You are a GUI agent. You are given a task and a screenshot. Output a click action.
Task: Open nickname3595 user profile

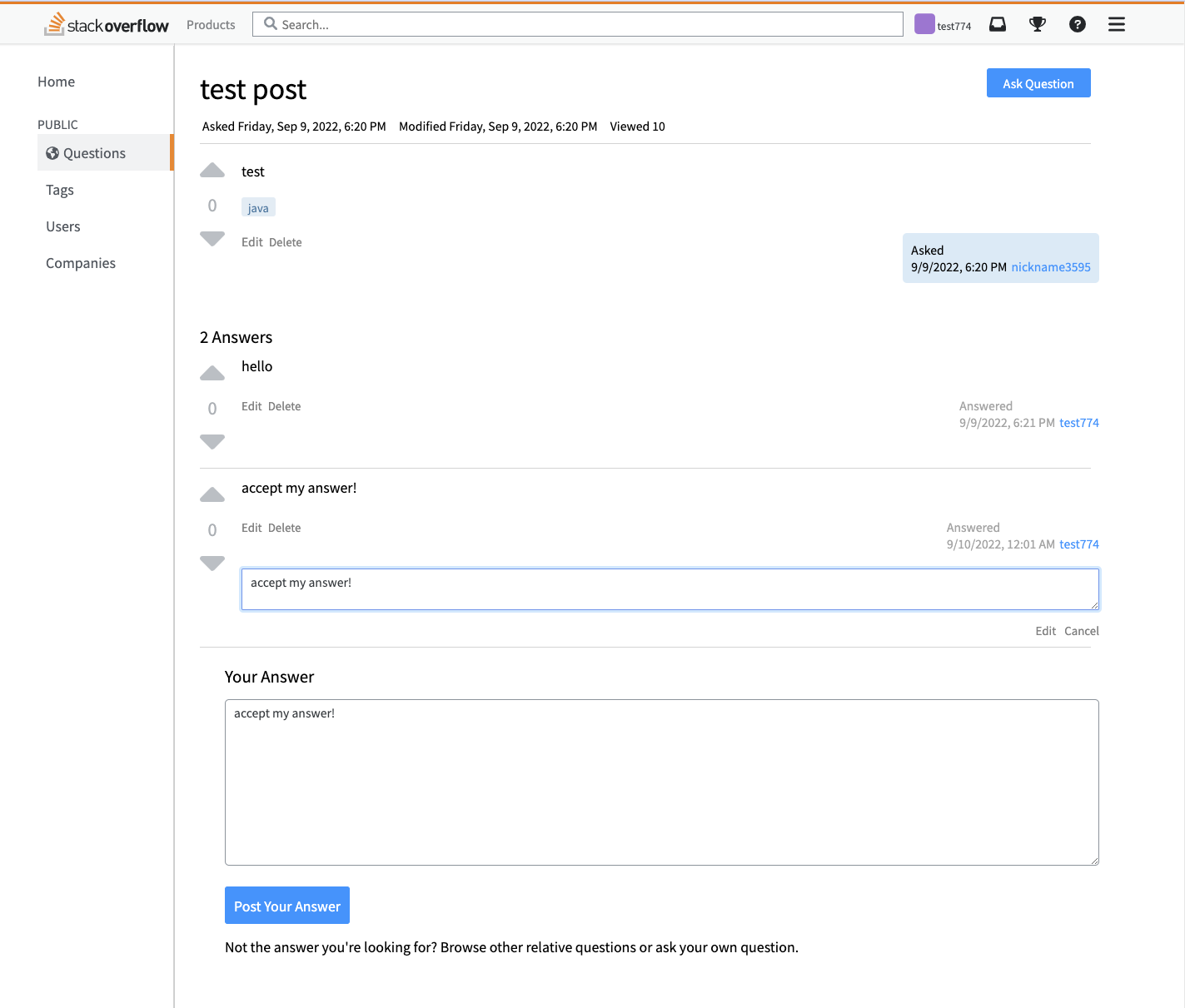tap(1051, 267)
